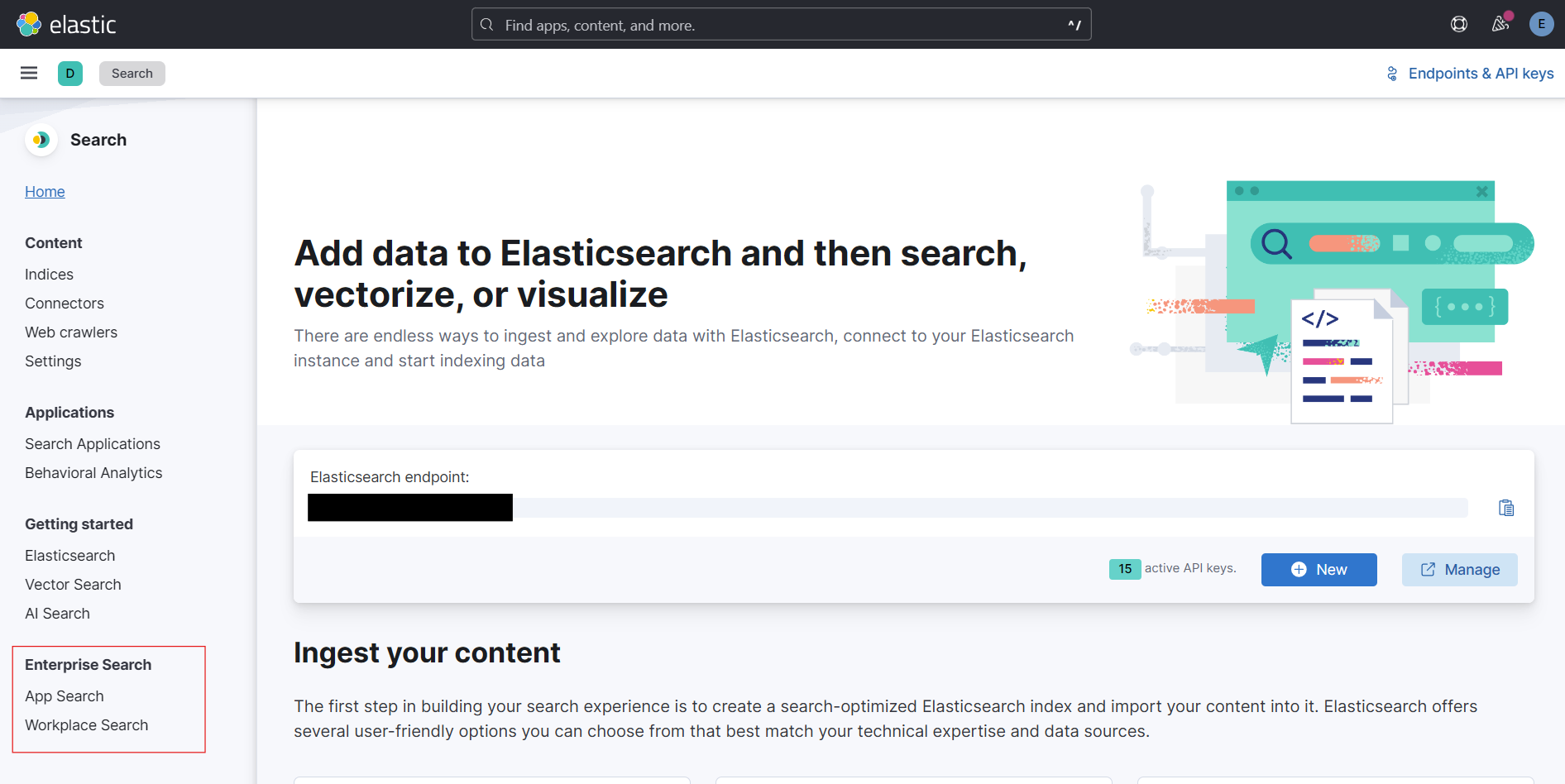
Task: Create a New API key
Action: tap(1319, 569)
